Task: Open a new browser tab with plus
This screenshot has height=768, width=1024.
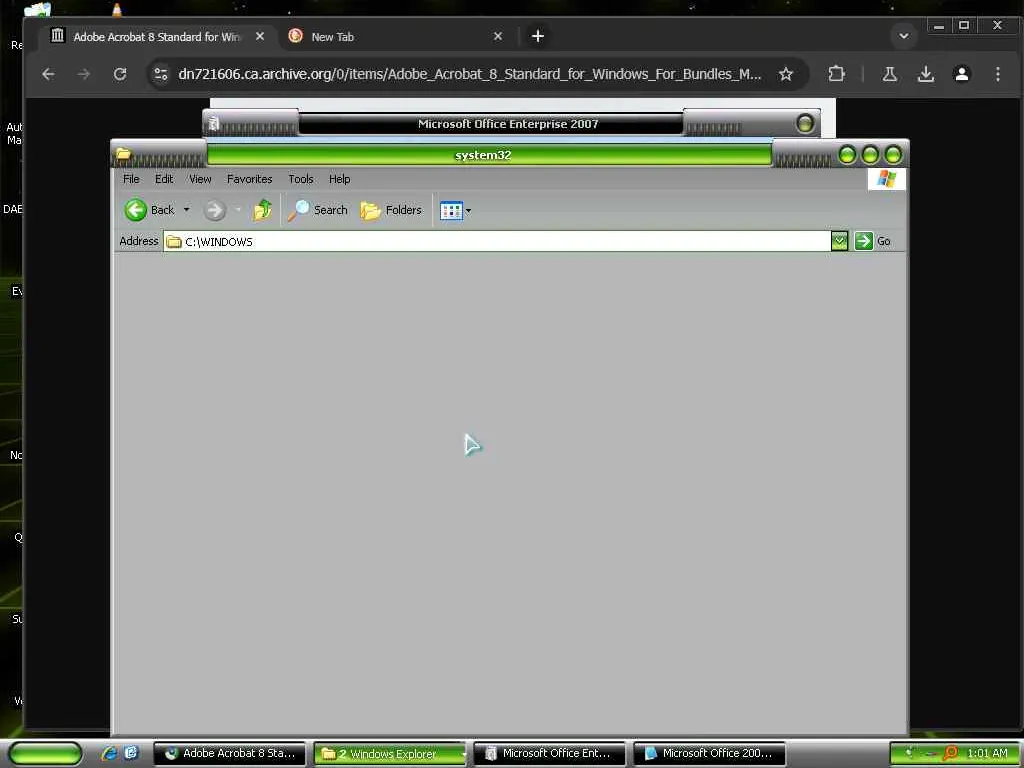Action: (537, 37)
